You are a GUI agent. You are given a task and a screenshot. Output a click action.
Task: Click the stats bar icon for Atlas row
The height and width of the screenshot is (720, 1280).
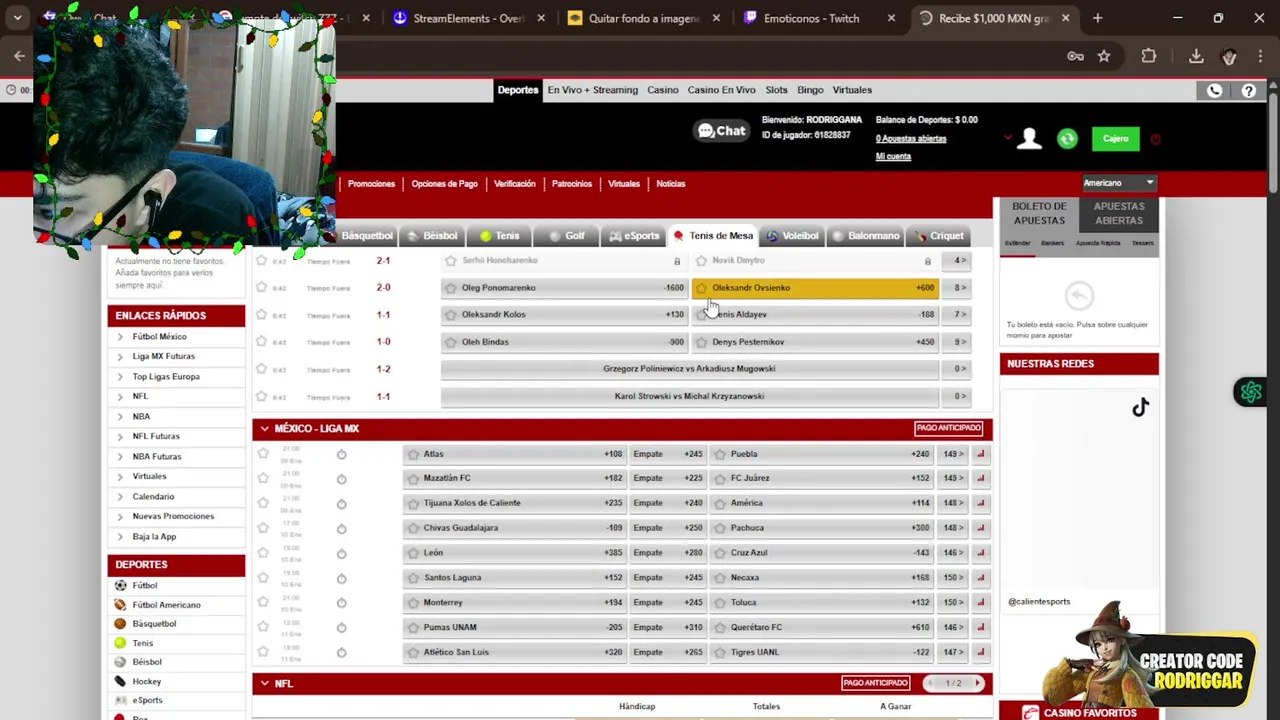point(980,454)
